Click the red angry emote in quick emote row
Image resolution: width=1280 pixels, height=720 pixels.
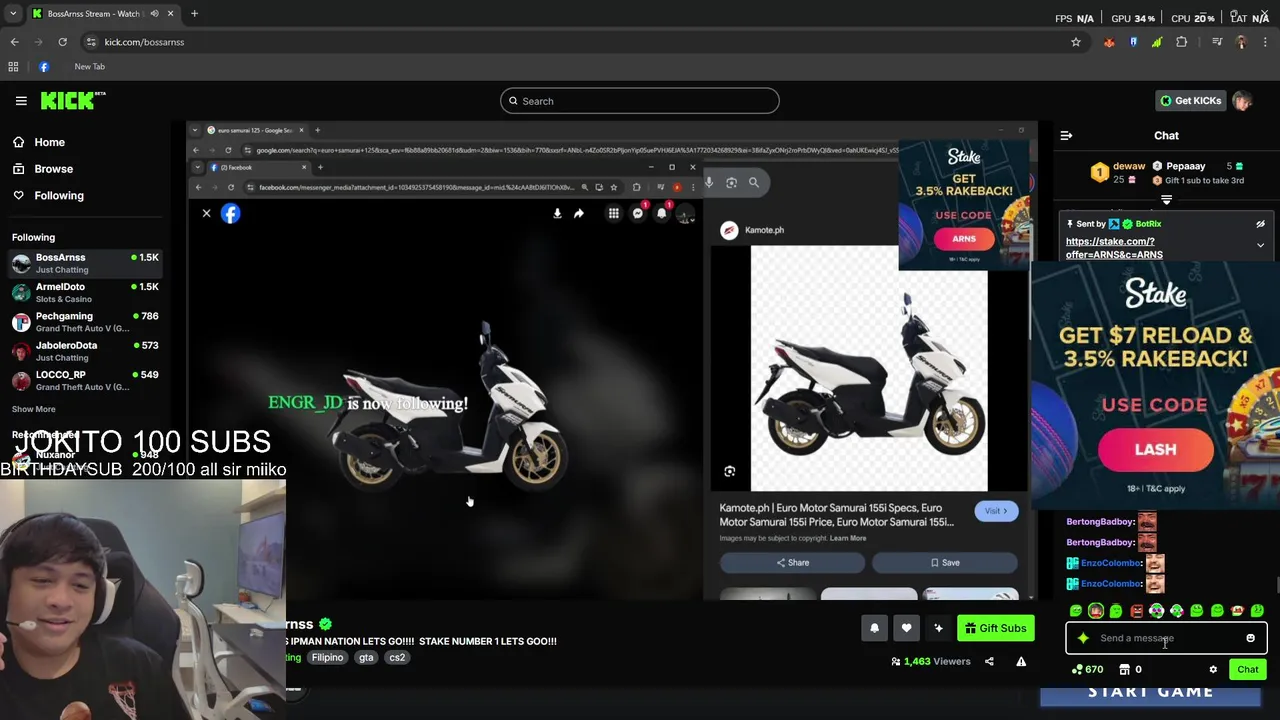click(1136, 611)
